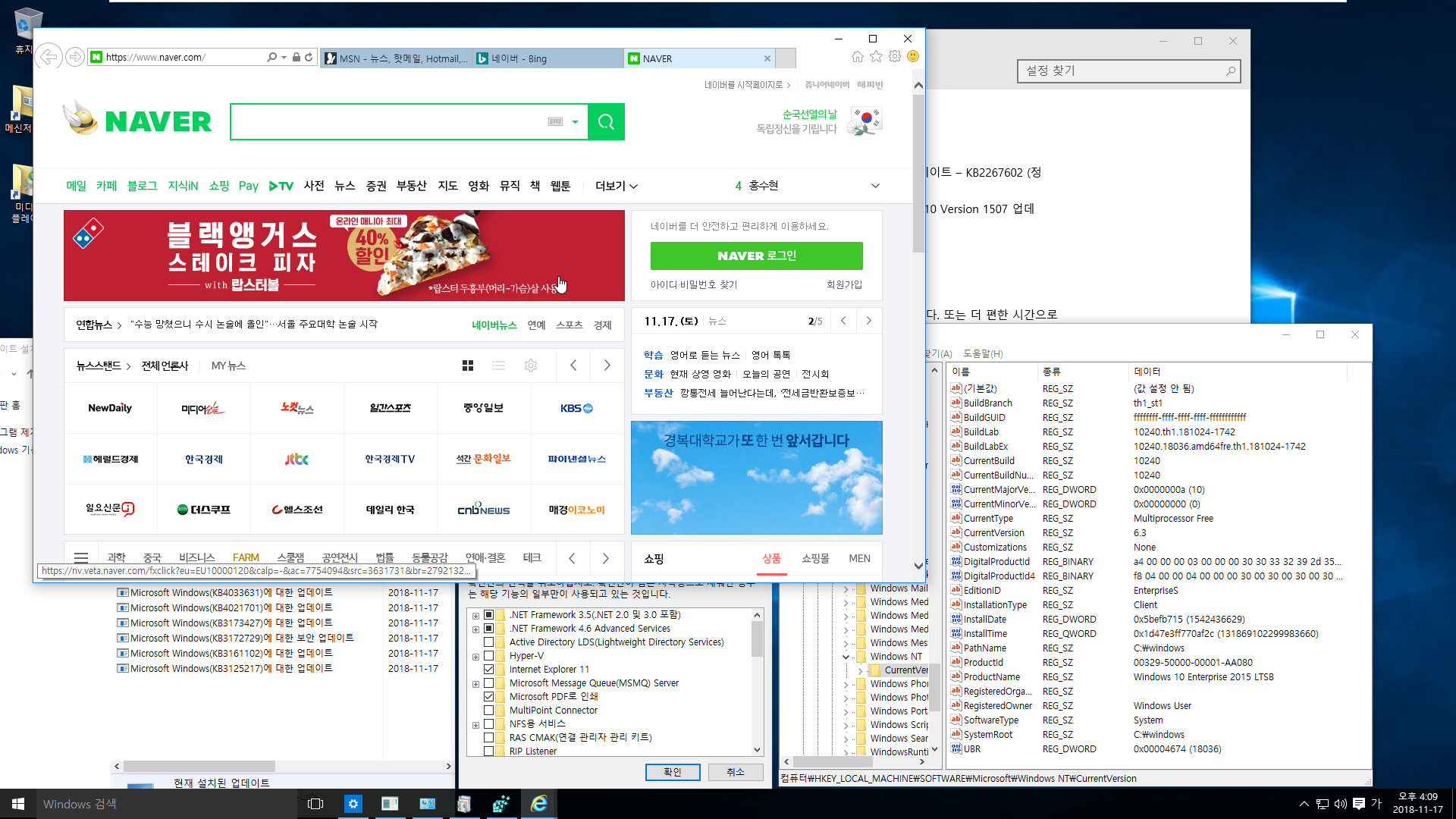Click search icon in Settings search box
The image size is (1456, 819).
1230,71
